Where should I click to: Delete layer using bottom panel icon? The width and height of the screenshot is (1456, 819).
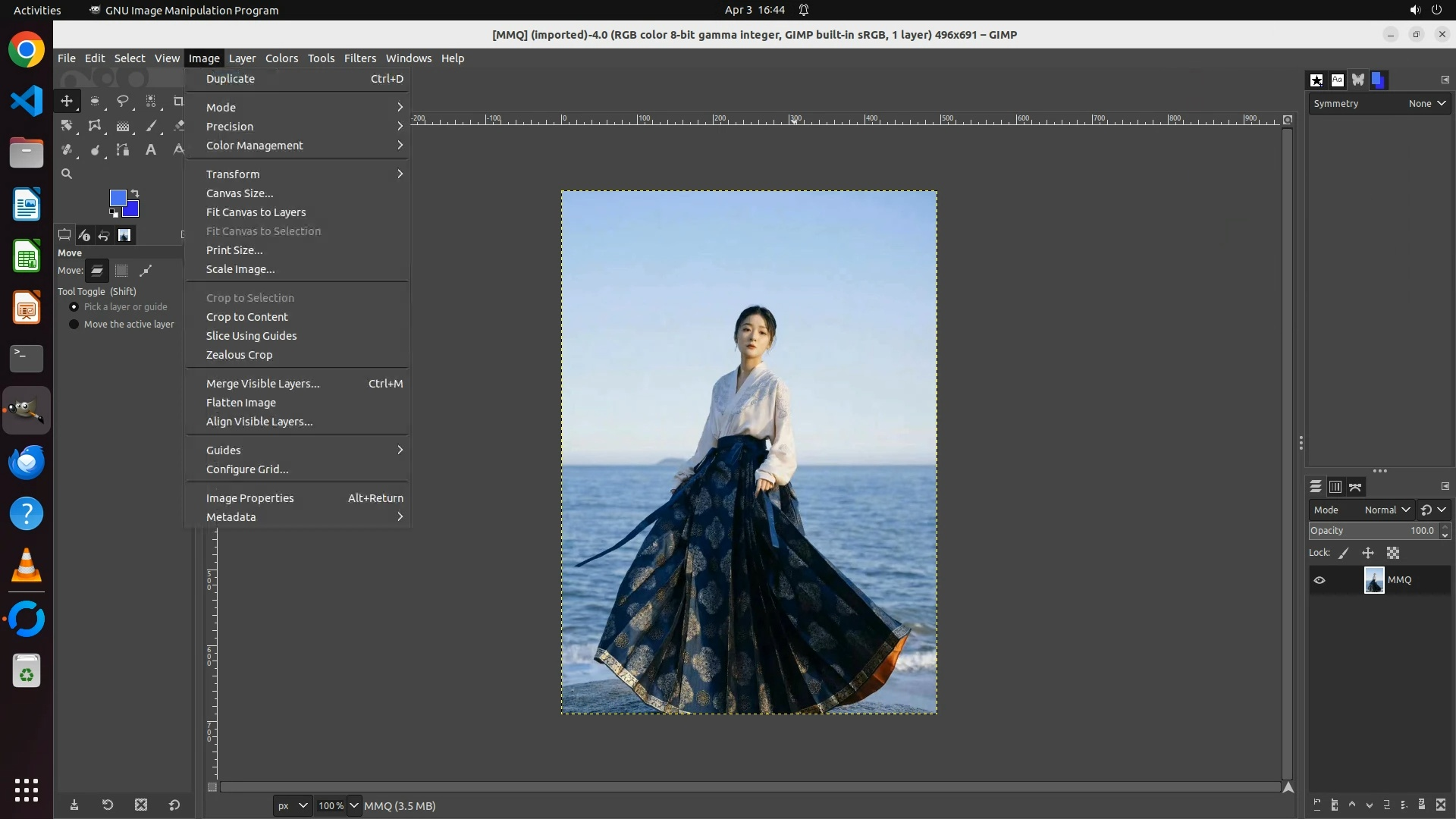pos(1441,805)
